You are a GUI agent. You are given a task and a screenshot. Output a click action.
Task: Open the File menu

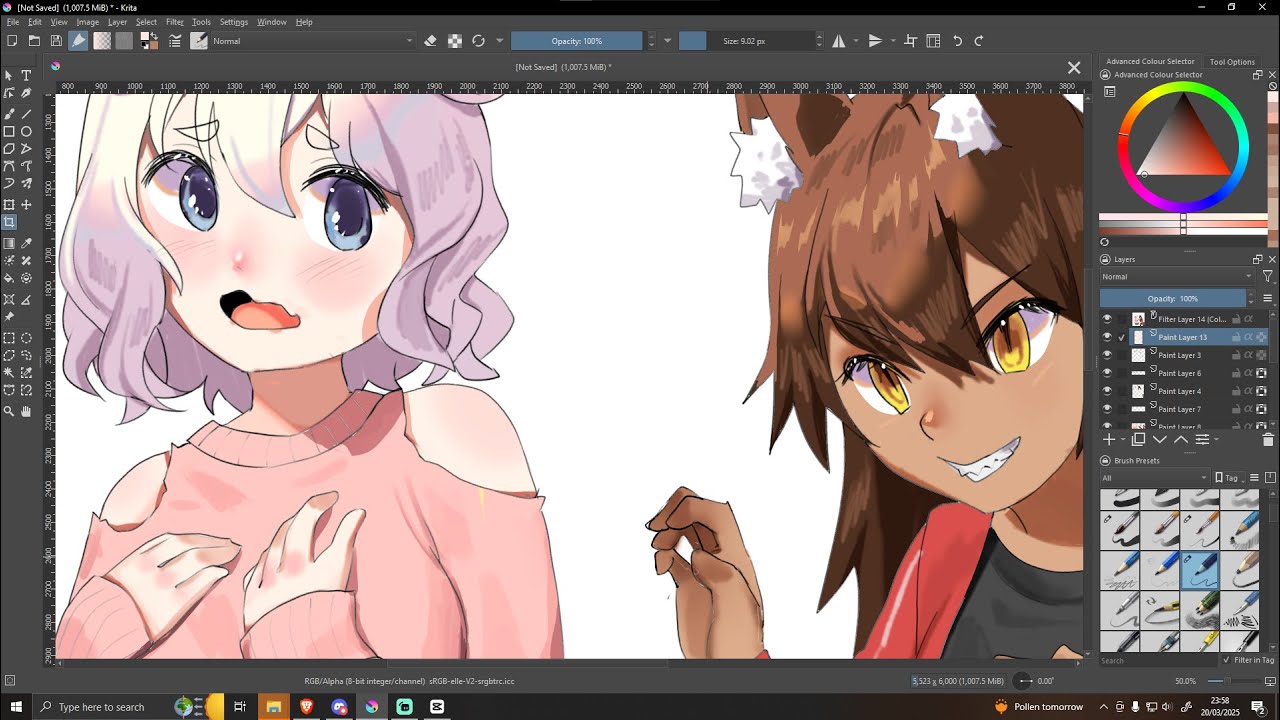[13, 22]
